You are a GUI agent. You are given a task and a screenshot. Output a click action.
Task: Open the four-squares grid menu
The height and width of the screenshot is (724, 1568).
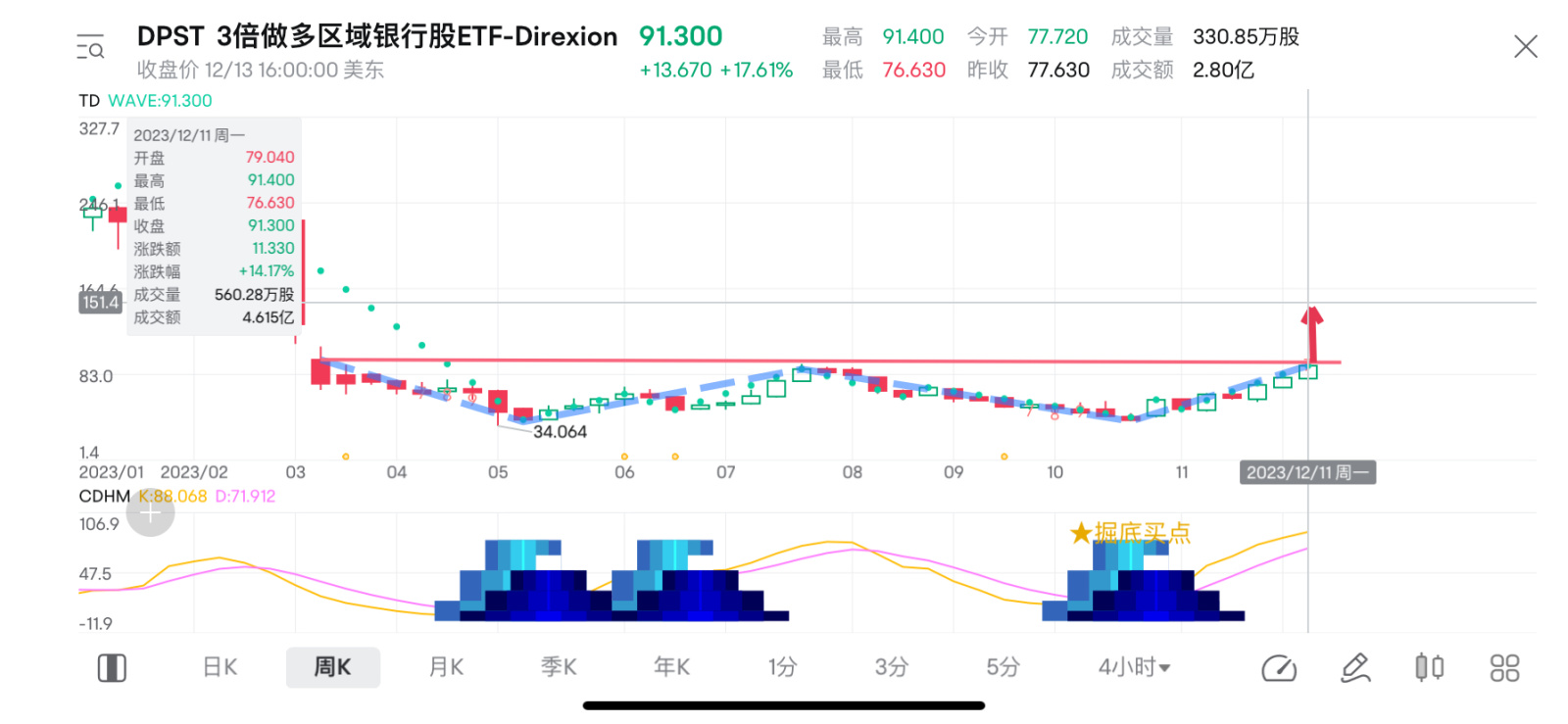point(1504,668)
